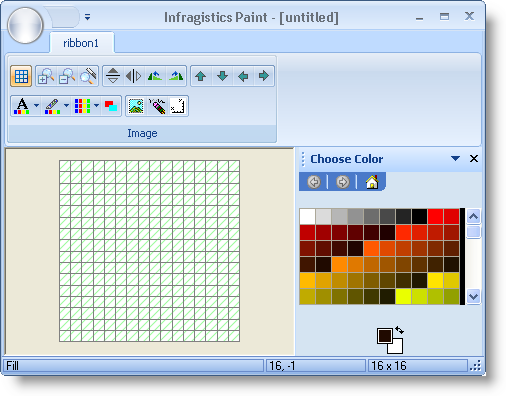Screen dimensions: 506x396
Task: Click the 16 x 16 size readout
Action: pyautogui.click(x=389, y=366)
